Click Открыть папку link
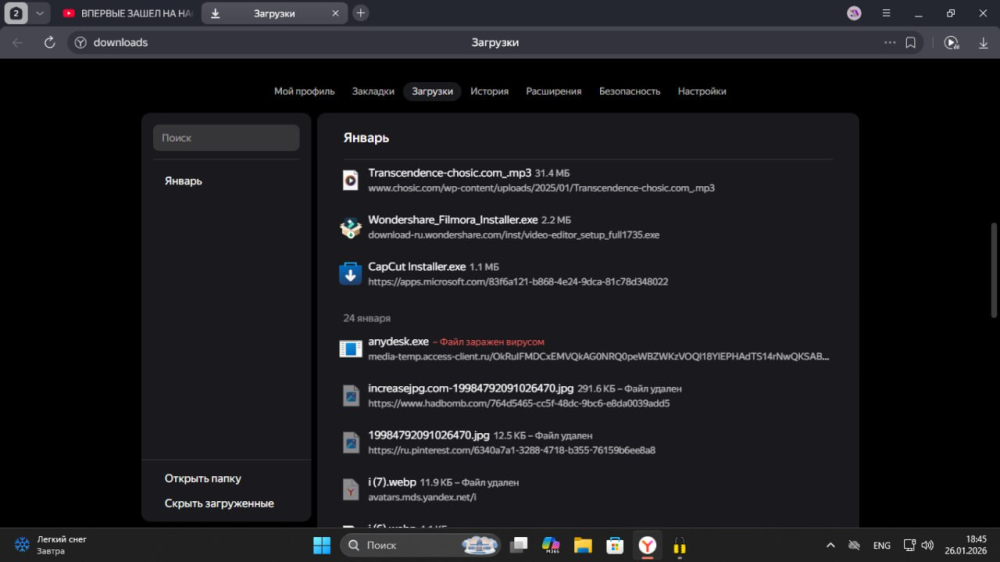1000x562 pixels. (203, 478)
